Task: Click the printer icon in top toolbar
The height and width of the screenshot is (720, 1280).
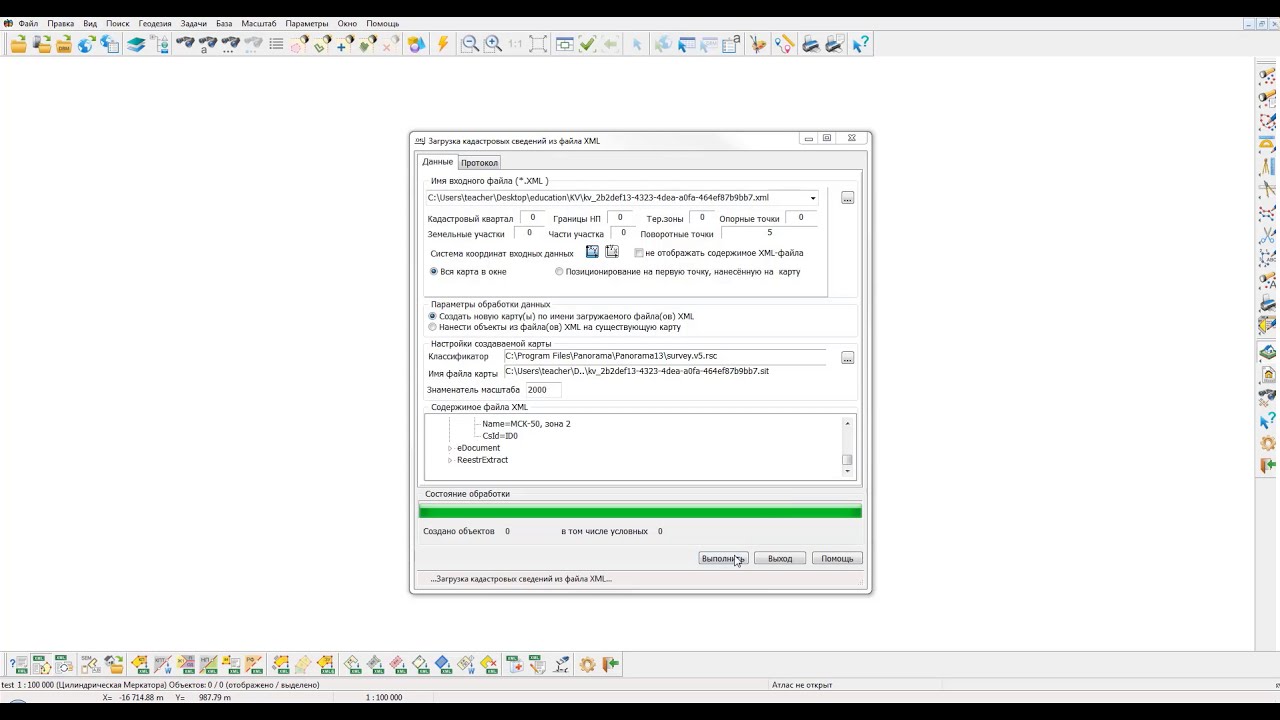Action: click(x=811, y=44)
